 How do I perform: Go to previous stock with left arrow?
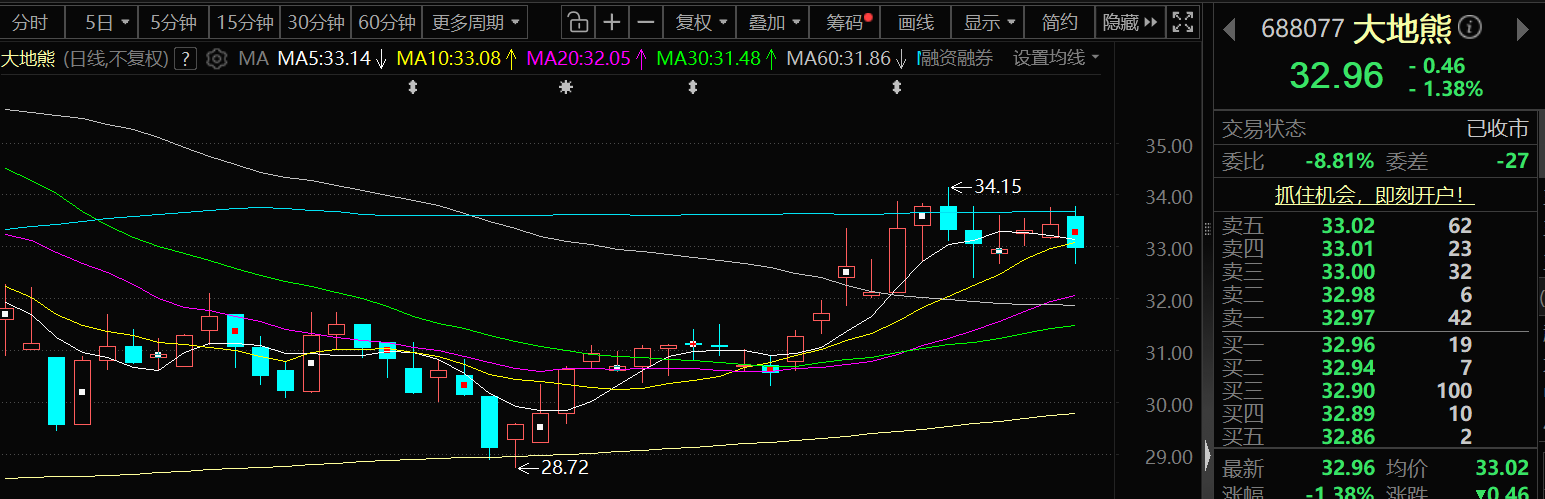point(1231,29)
